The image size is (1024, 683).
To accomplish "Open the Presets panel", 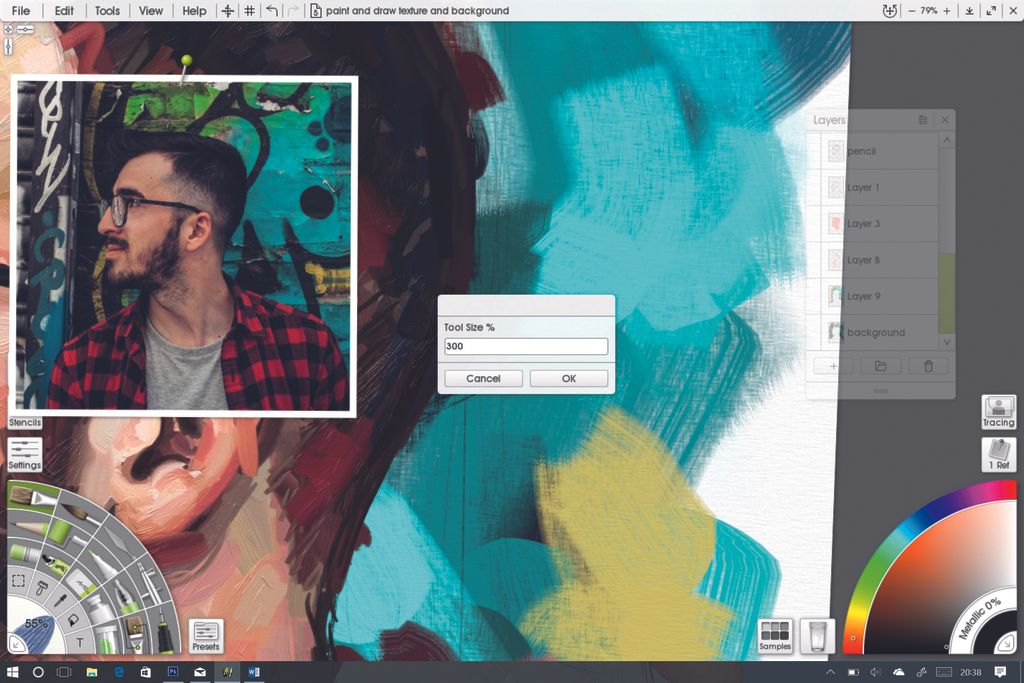I will (x=205, y=635).
